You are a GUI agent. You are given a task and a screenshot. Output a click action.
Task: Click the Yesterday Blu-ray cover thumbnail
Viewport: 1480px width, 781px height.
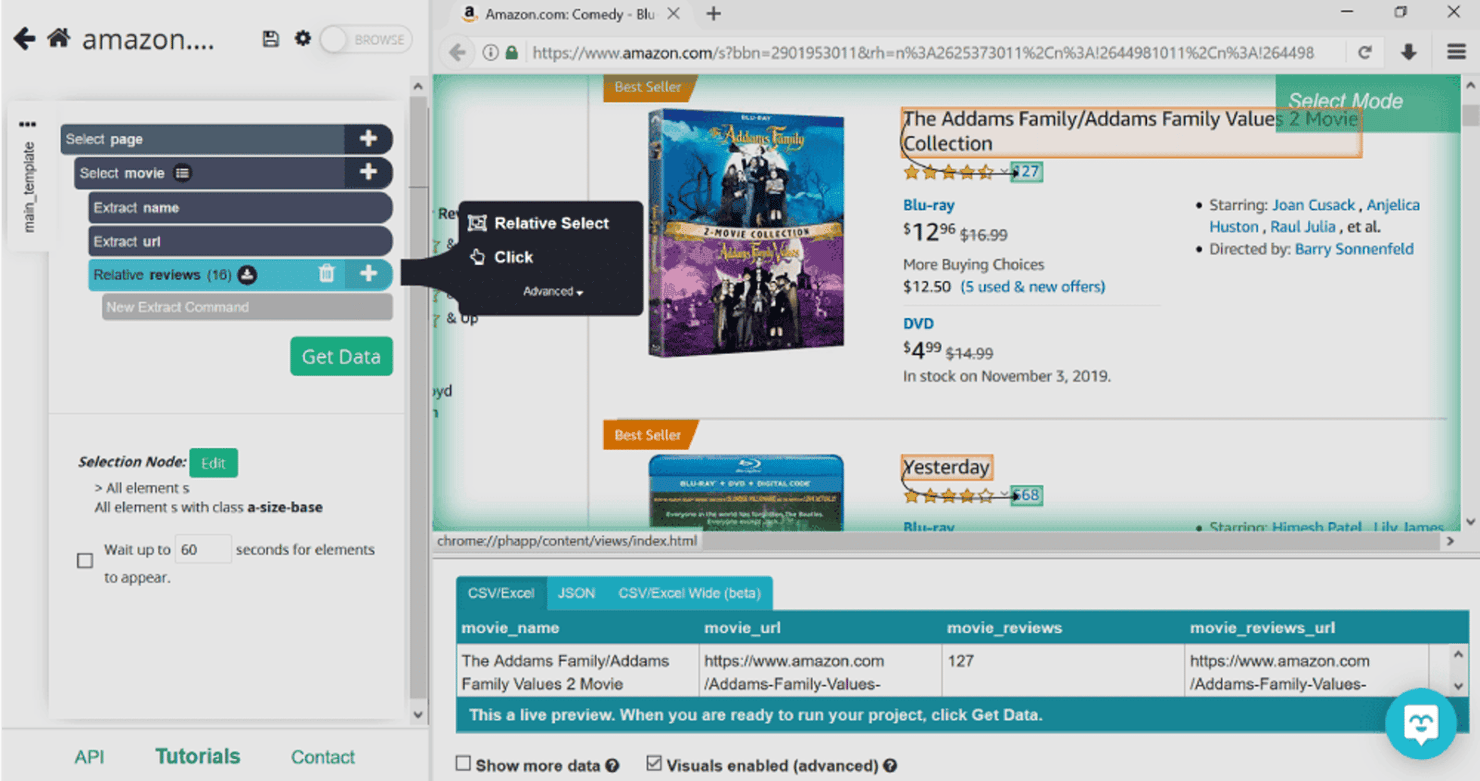(746, 492)
